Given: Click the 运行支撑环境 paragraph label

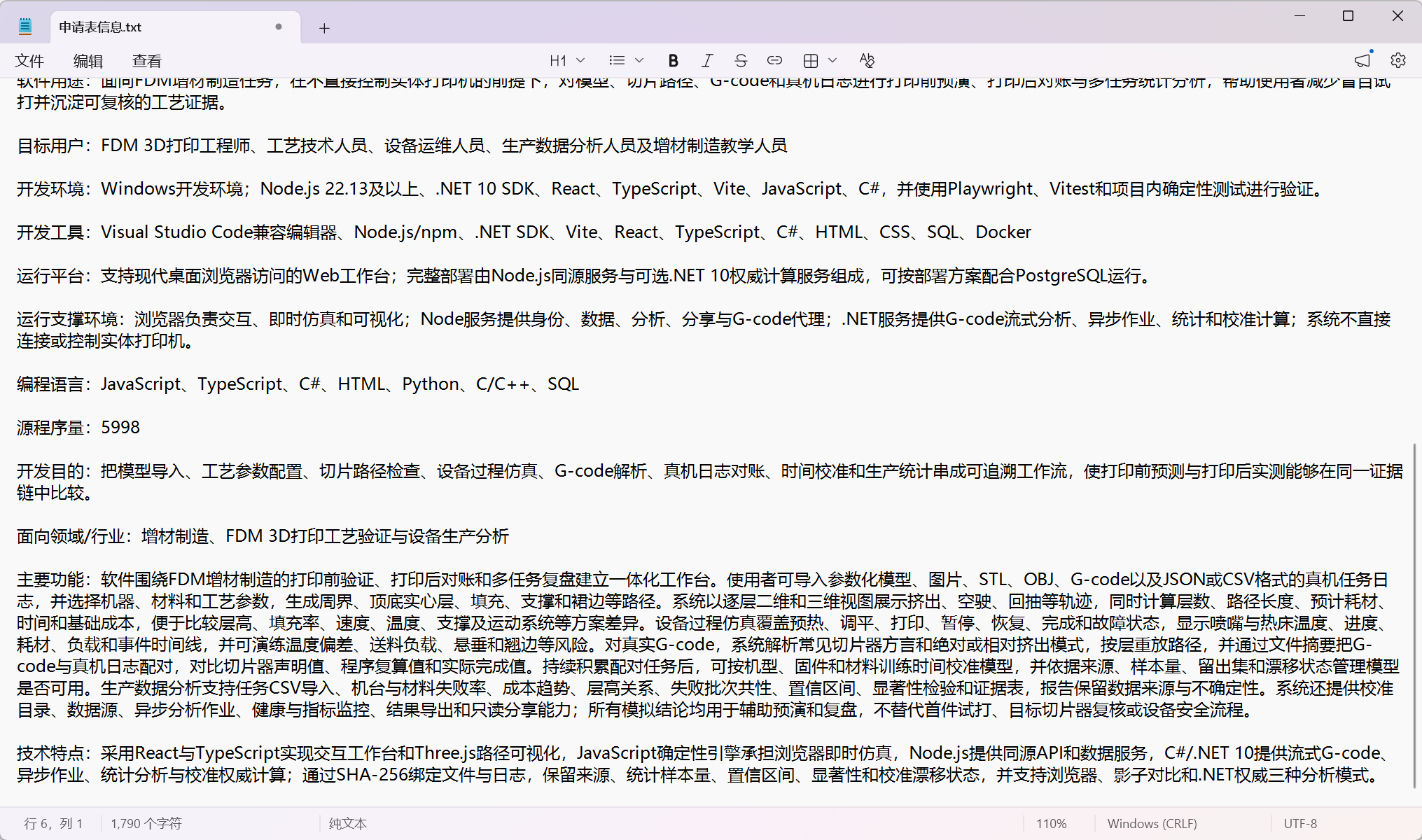Looking at the screenshot, I should pyautogui.click(x=67, y=319).
